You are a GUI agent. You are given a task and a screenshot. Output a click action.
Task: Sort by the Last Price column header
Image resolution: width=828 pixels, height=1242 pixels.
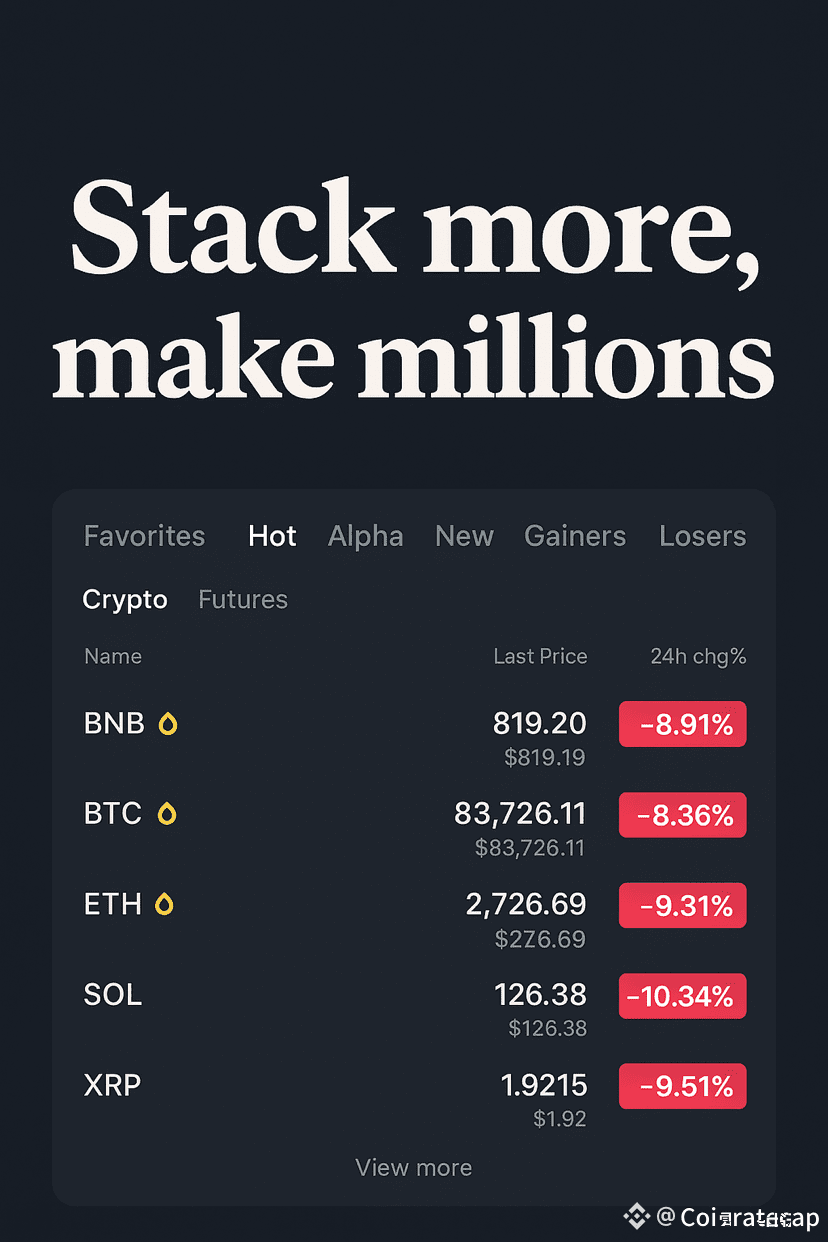540,657
